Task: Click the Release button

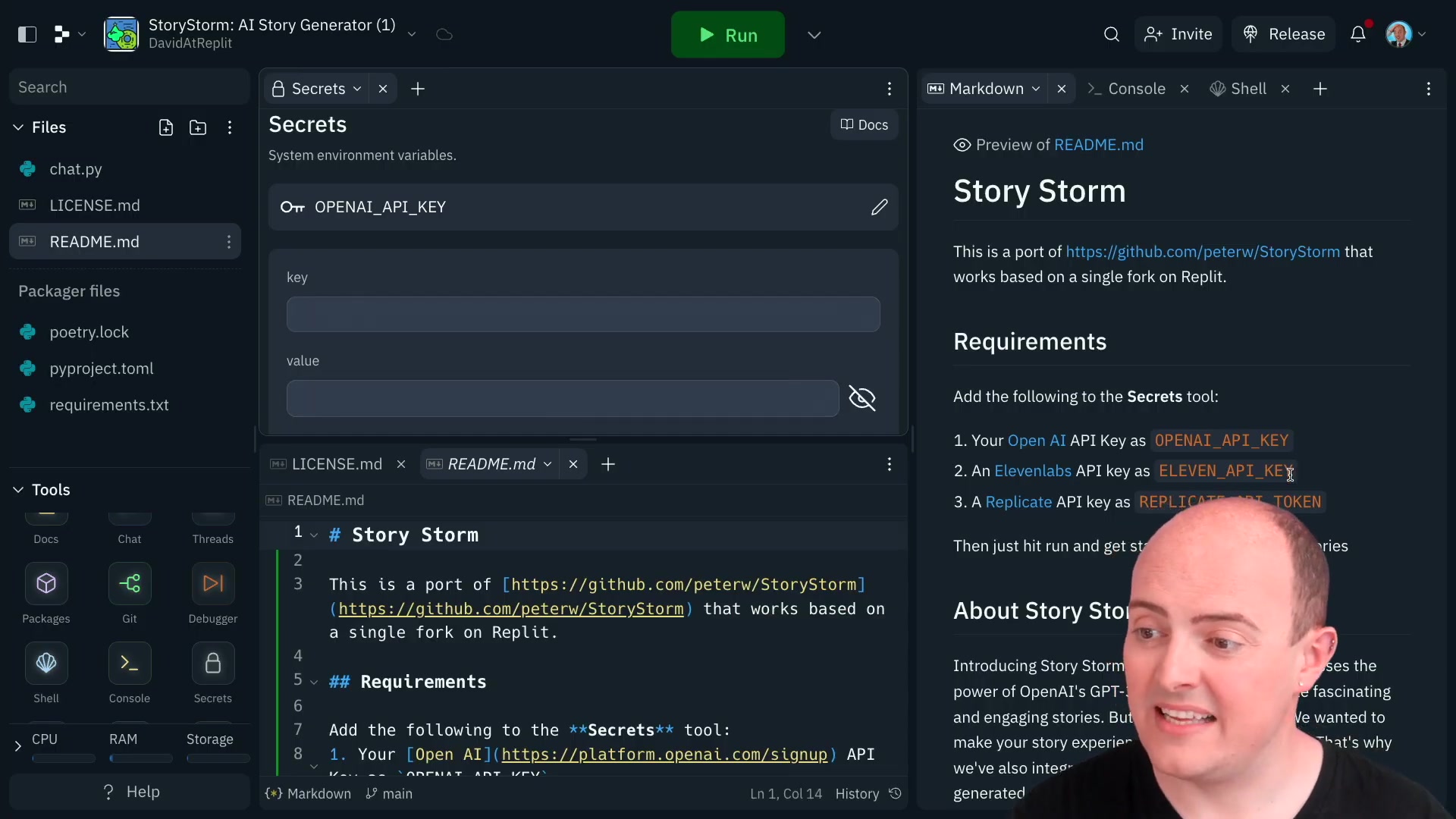Action: 1284,34
